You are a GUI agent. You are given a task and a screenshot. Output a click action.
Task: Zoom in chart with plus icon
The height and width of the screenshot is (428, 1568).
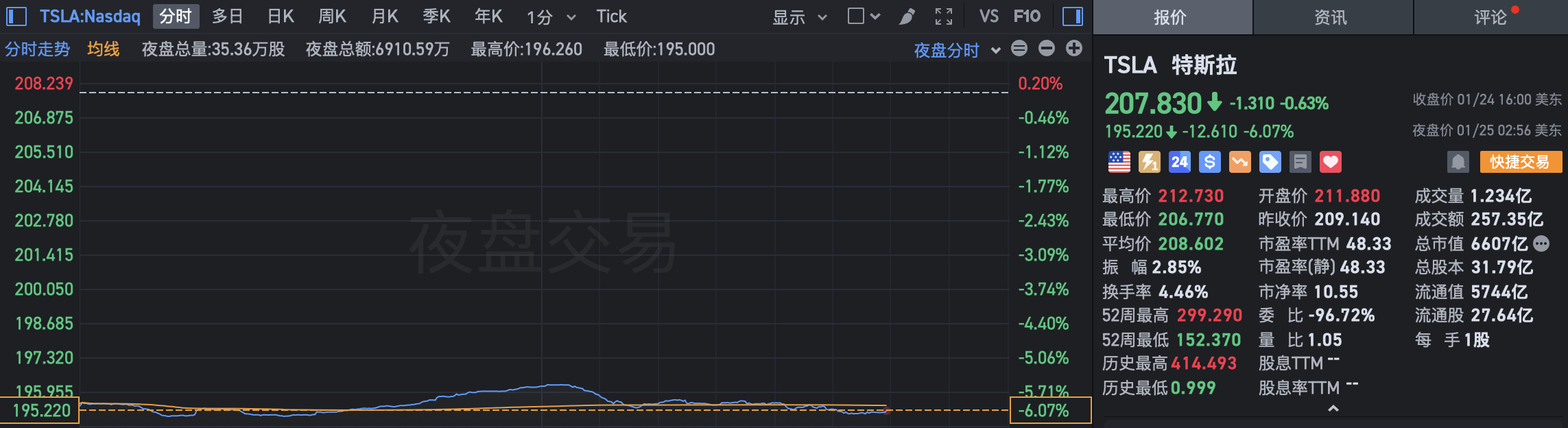(x=1074, y=48)
